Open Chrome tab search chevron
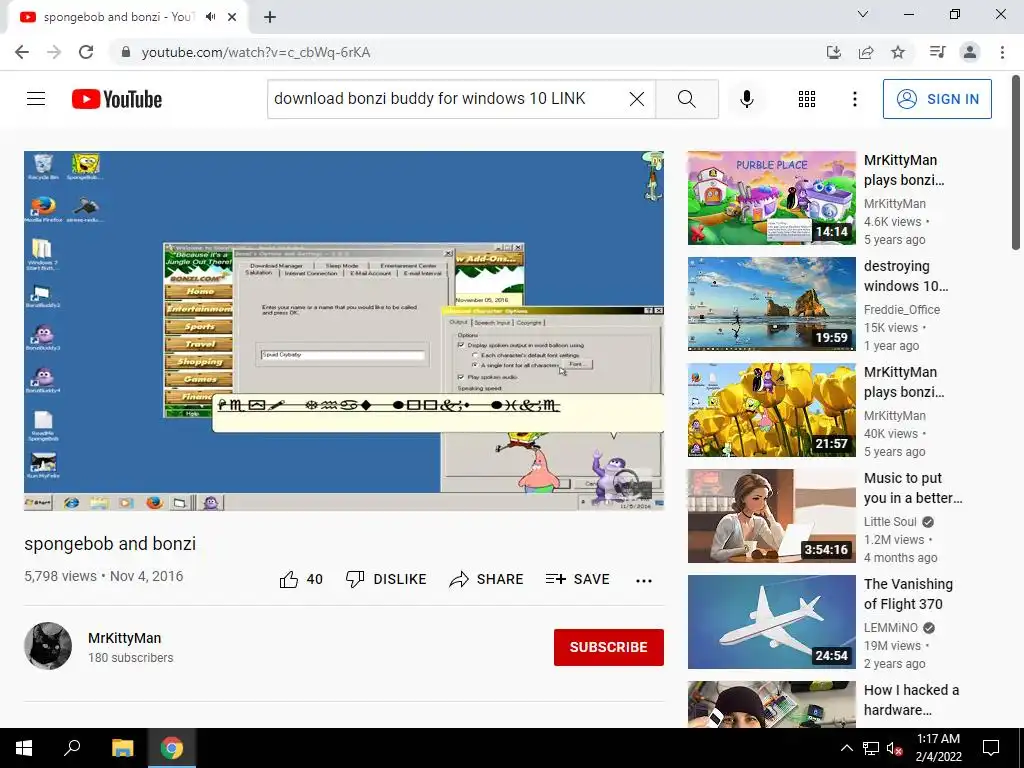The width and height of the screenshot is (1024, 768). 863,14
